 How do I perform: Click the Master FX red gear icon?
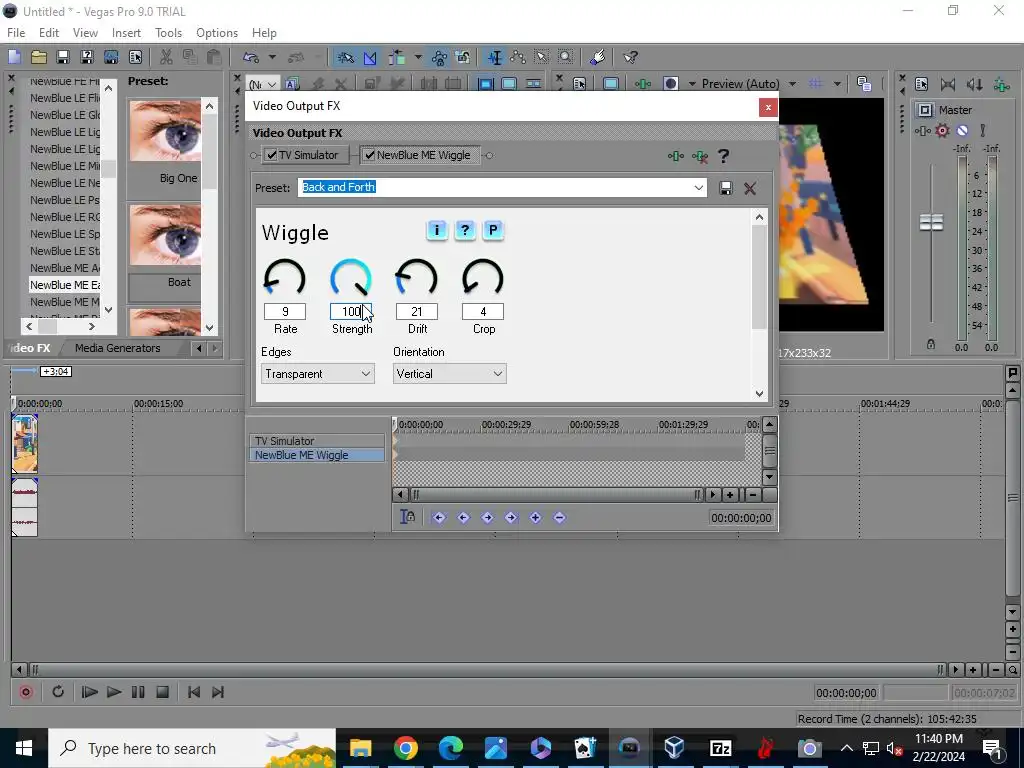coord(942,131)
